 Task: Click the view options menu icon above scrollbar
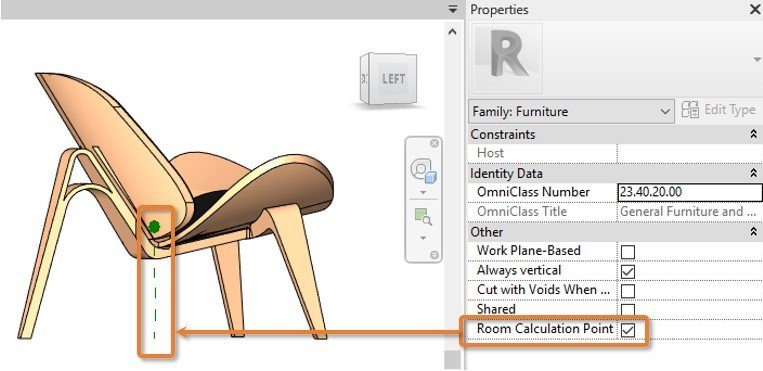pyautogui.click(x=453, y=9)
